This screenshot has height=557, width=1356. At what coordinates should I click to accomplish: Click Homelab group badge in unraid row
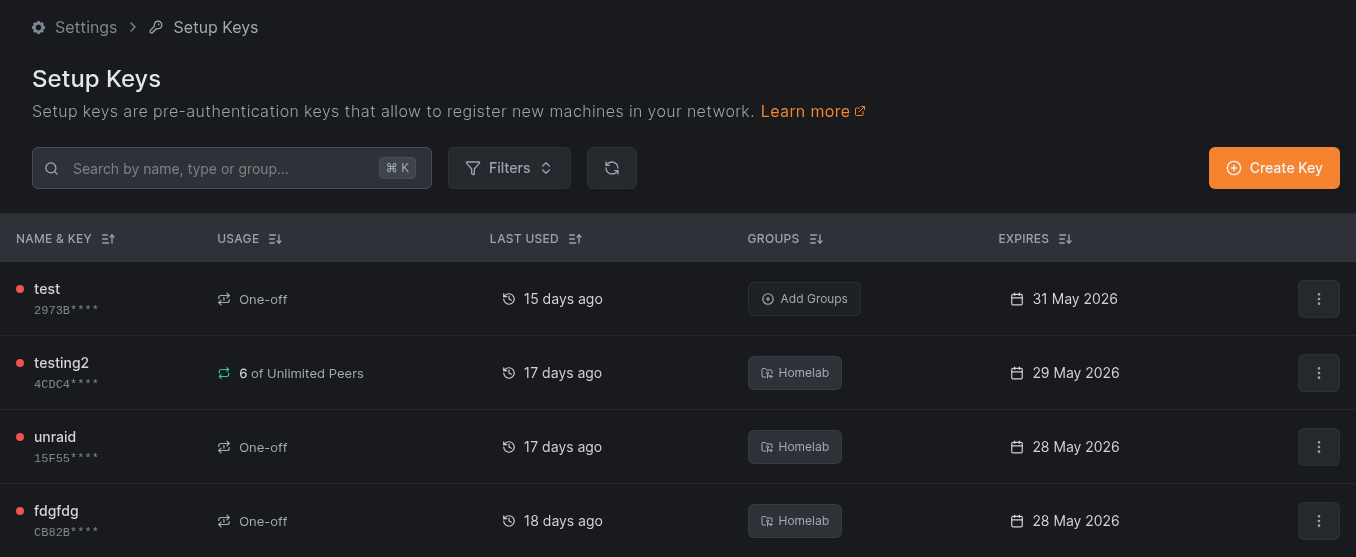(x=795, y=447)
